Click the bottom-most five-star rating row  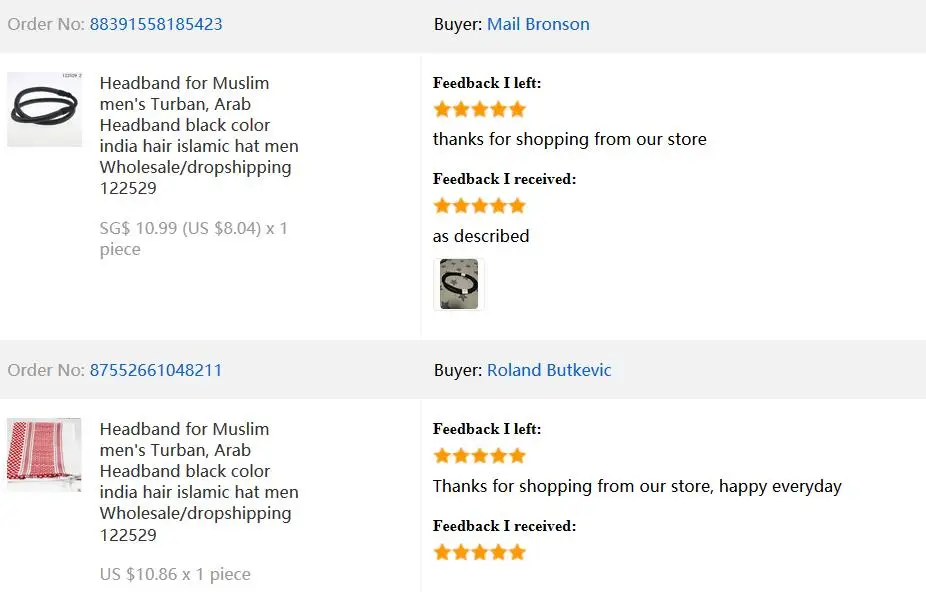tap(479, 552)
